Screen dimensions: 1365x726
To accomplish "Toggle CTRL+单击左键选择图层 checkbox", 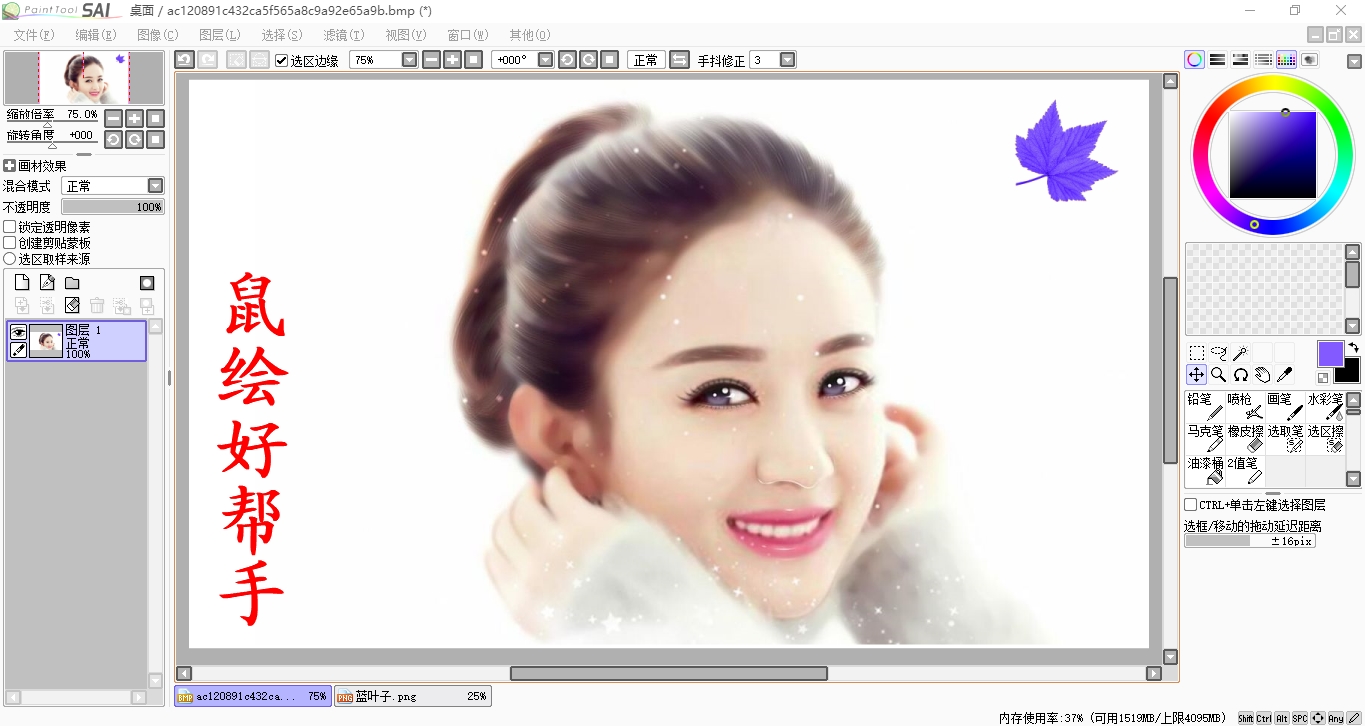I will (1191, 505).
